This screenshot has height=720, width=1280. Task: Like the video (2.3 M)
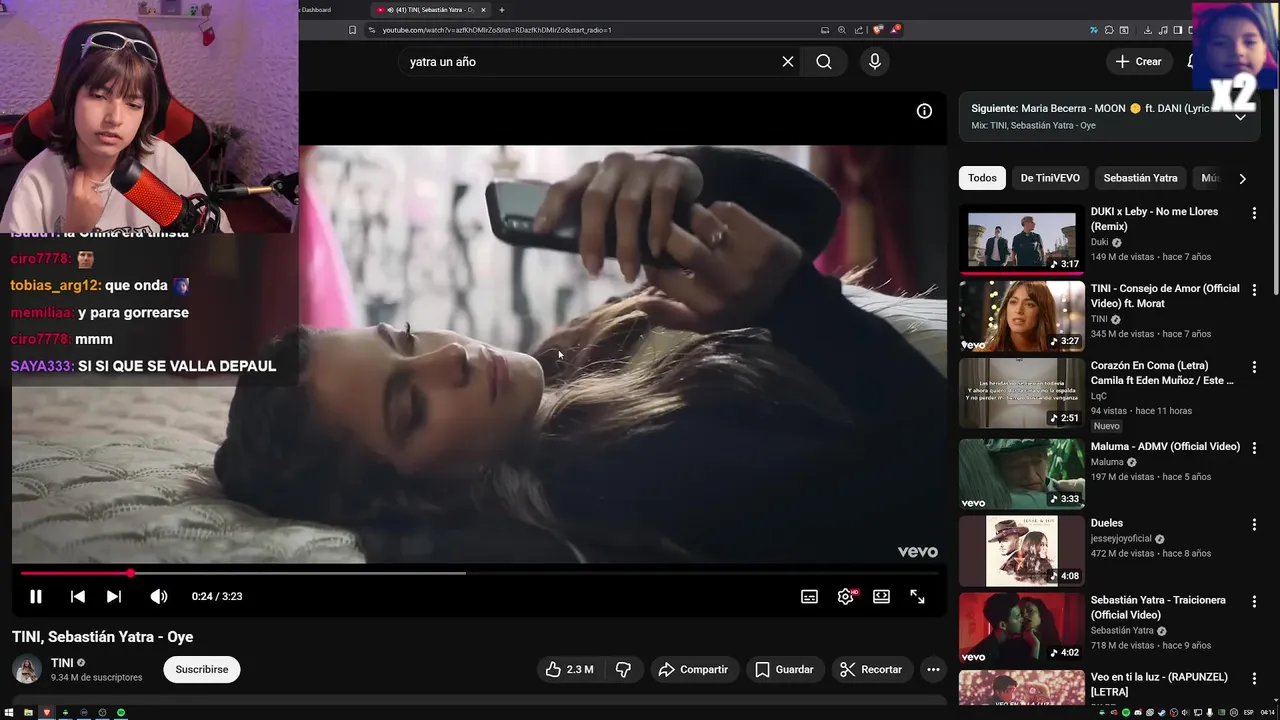coord(569,670)
